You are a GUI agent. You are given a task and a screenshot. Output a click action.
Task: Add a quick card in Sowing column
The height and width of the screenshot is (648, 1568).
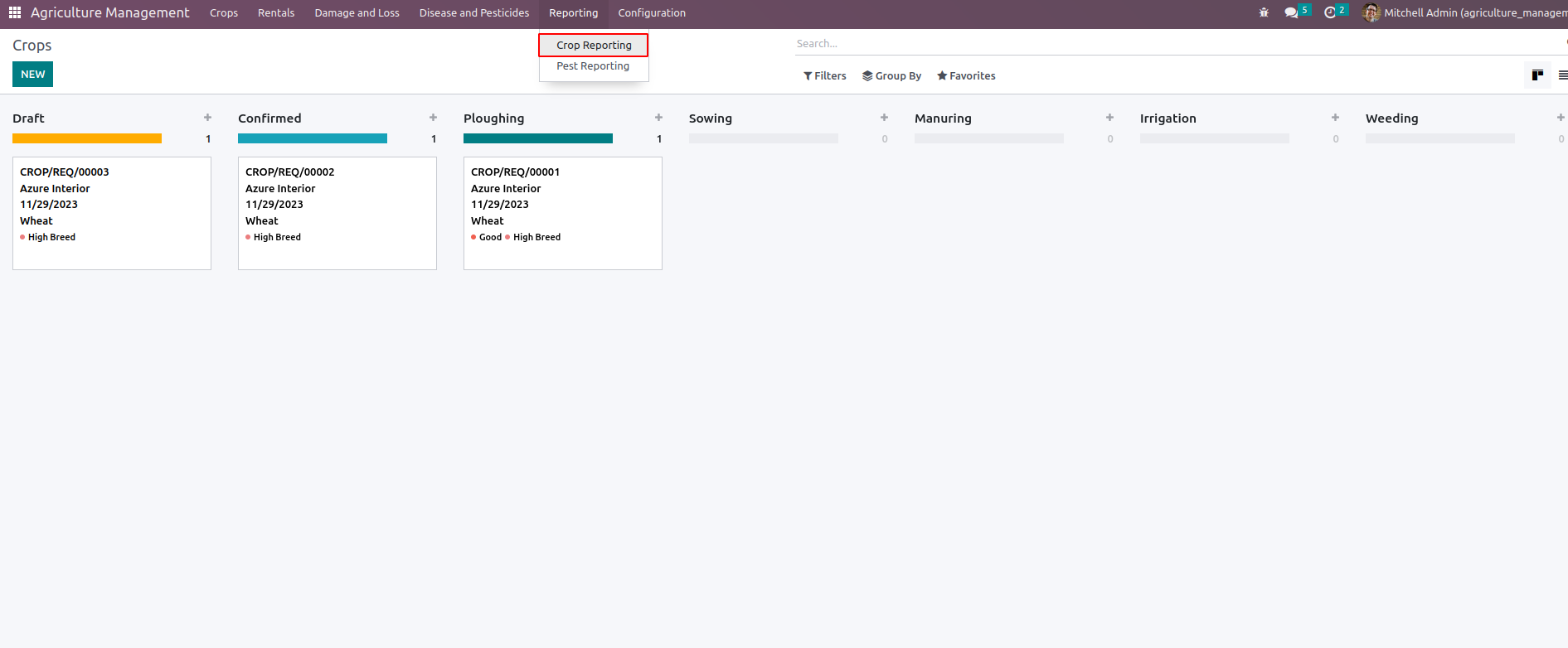pyautogui.click(x=884, y=118)
